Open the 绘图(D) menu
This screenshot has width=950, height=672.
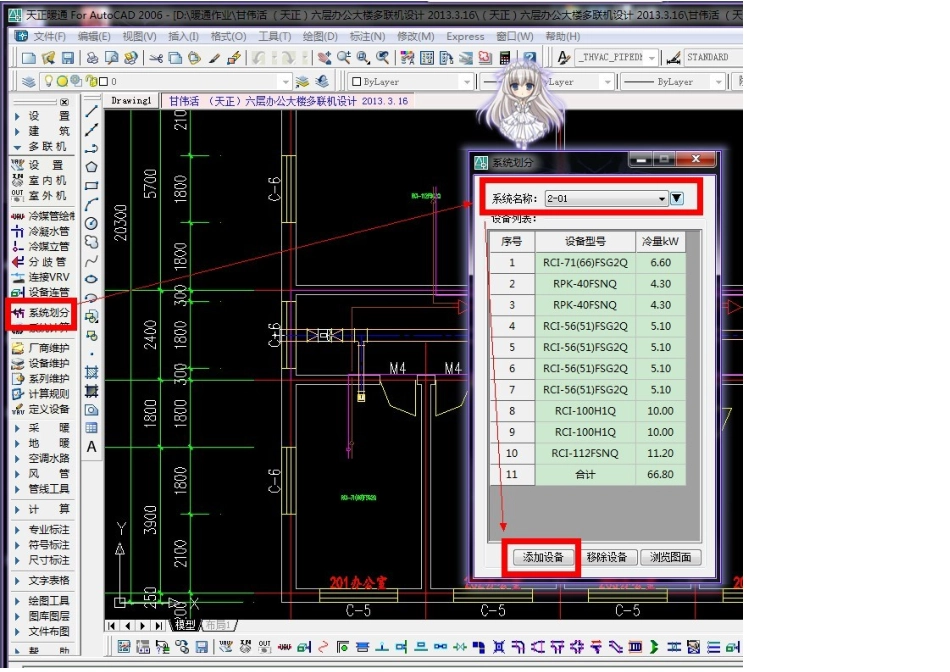[319, 36]
